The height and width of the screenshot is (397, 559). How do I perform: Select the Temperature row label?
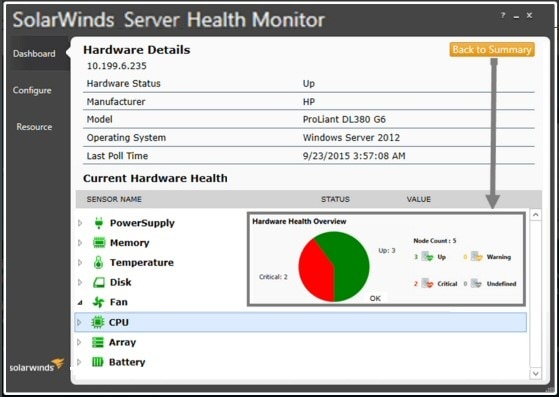(142, 263)
